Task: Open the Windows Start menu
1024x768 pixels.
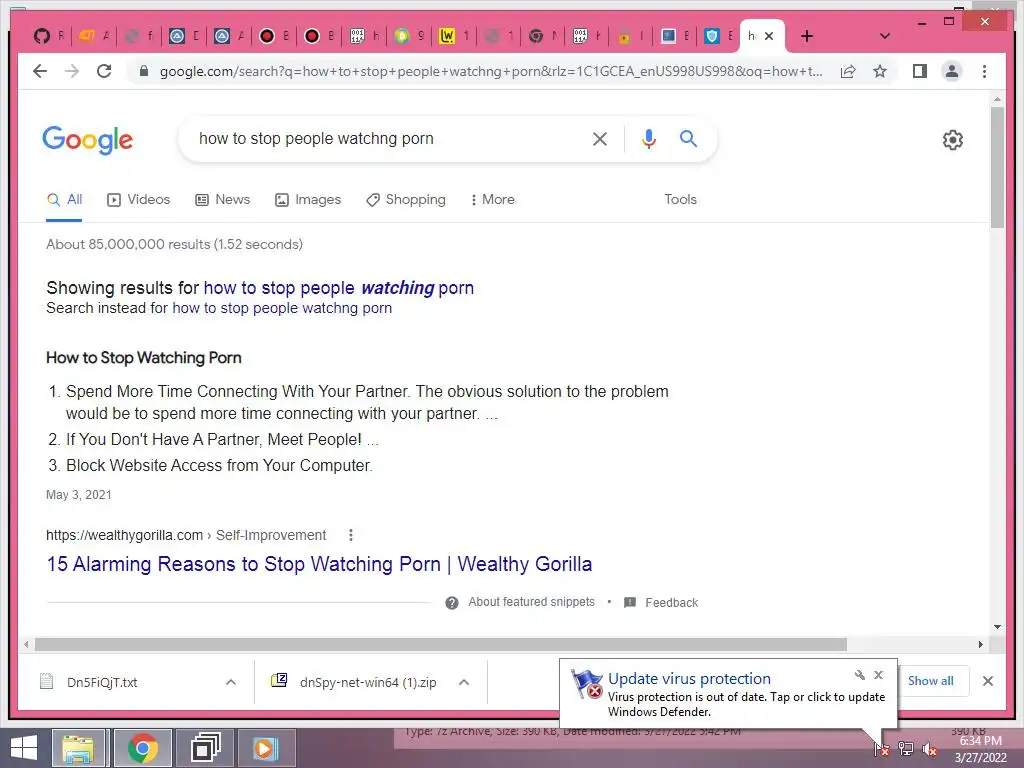Action: coord(25,748)
